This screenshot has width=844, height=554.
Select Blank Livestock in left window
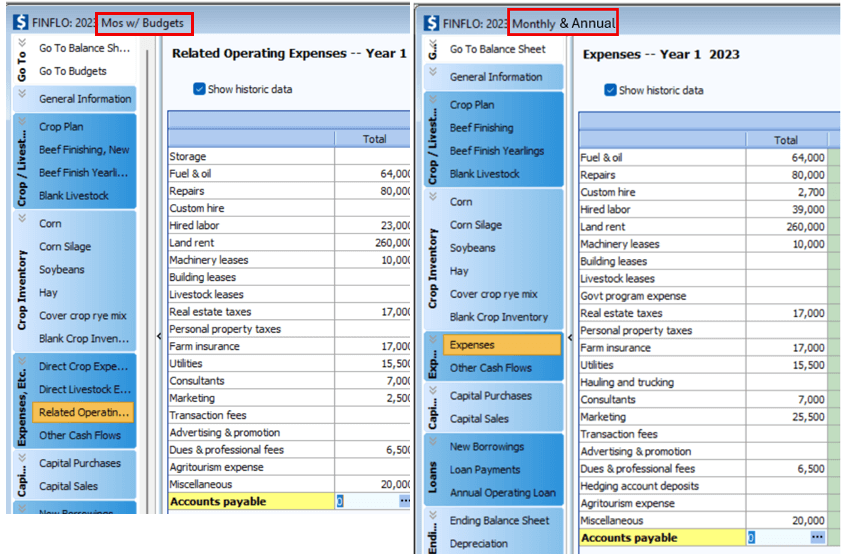tap(74, 195)
